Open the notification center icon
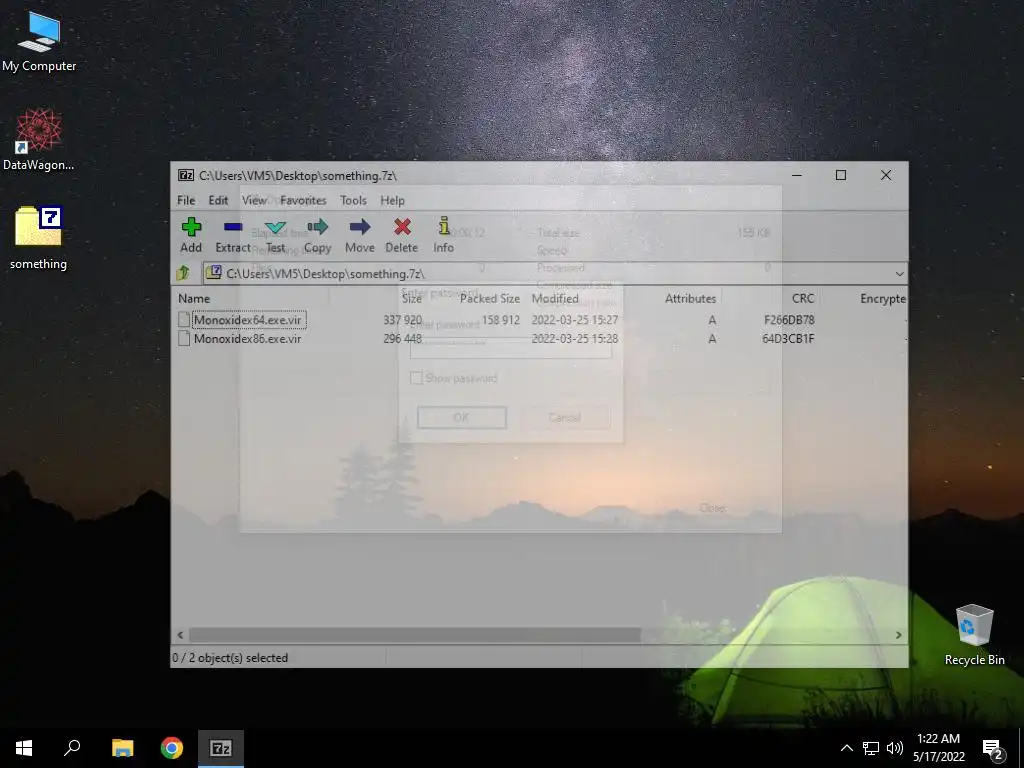The height and width of the screenshot is (768, 1024). click(993, 749)
